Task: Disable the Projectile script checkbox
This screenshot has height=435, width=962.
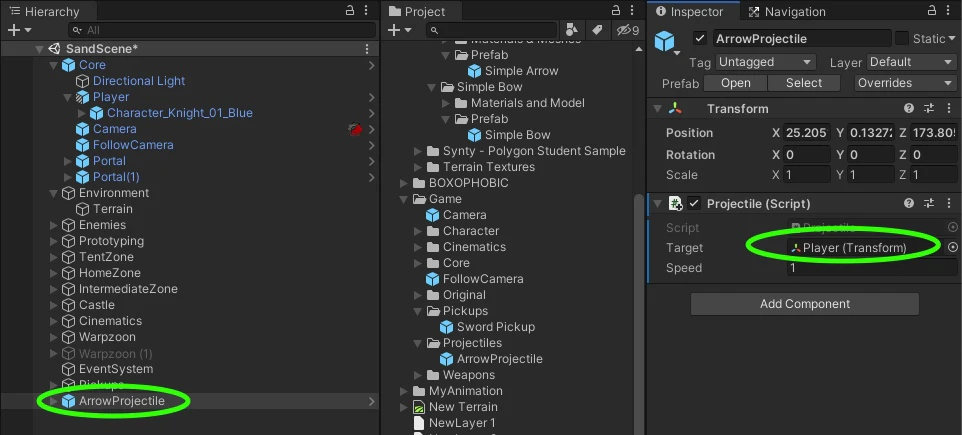Action: pyautogui.click(x=694, y=203)
